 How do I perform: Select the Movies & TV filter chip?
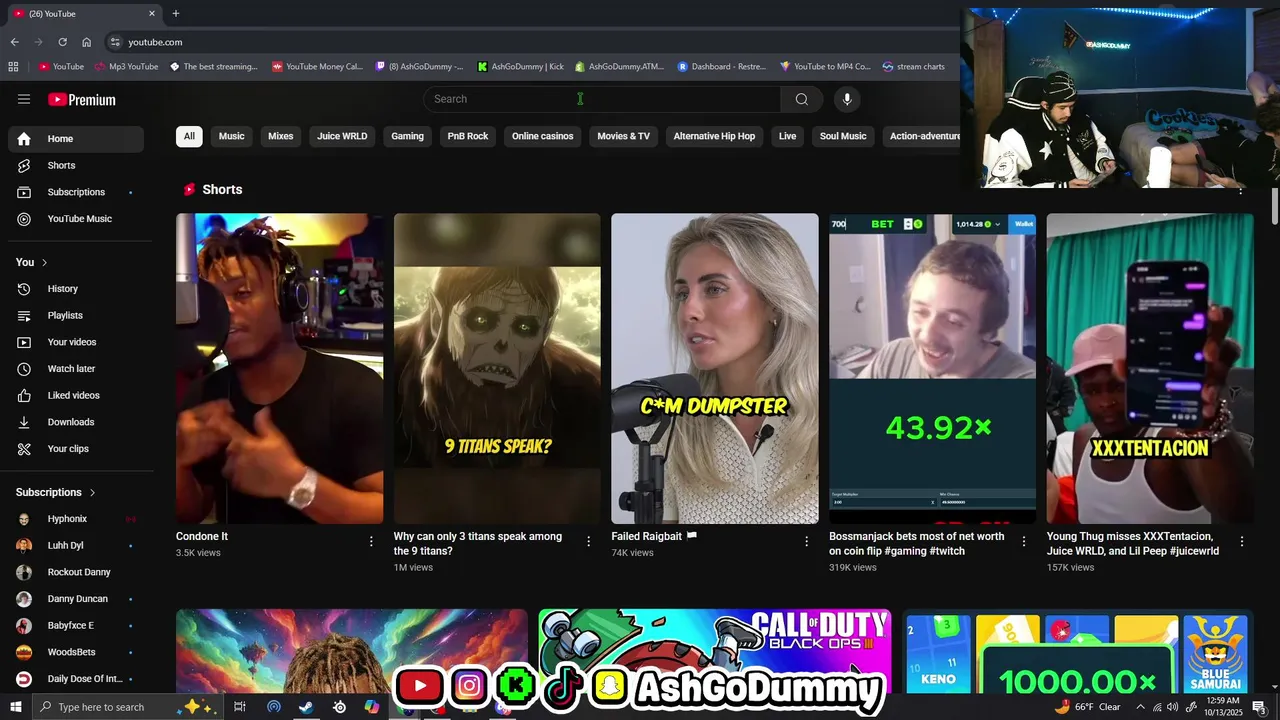624,136
